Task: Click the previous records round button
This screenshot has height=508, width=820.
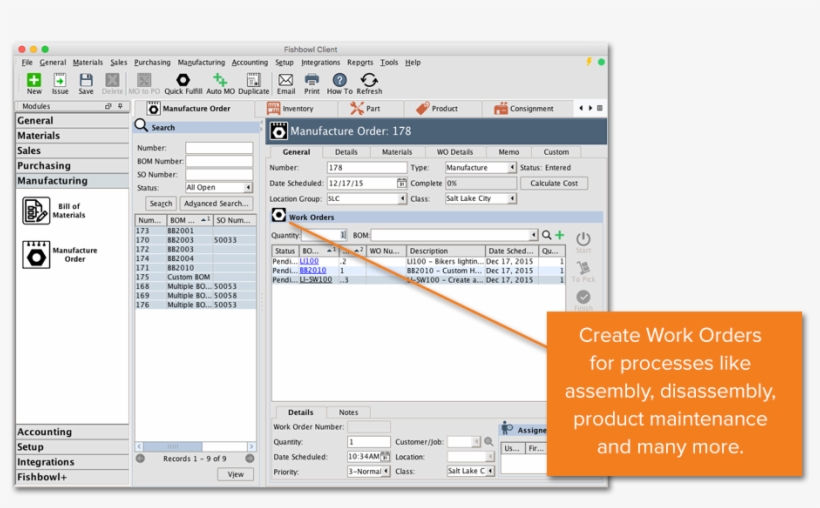Action: pyautogui.click(x=140, y=458)
